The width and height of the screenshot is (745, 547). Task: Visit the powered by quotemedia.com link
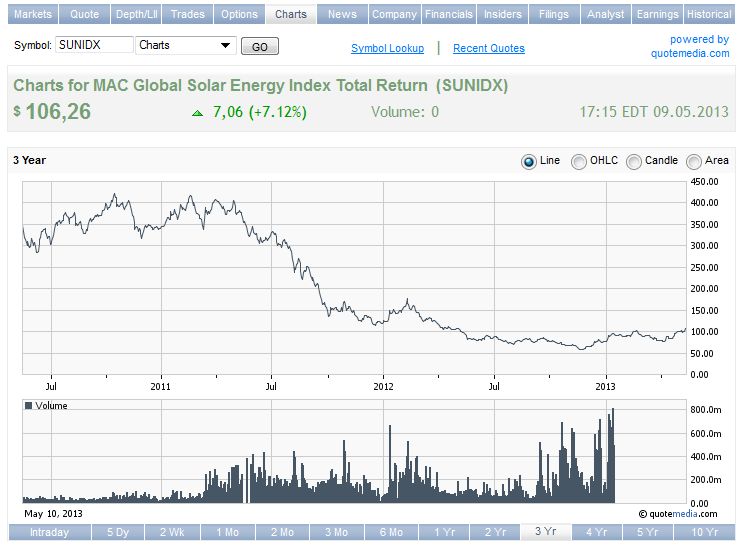pos(690,46)
